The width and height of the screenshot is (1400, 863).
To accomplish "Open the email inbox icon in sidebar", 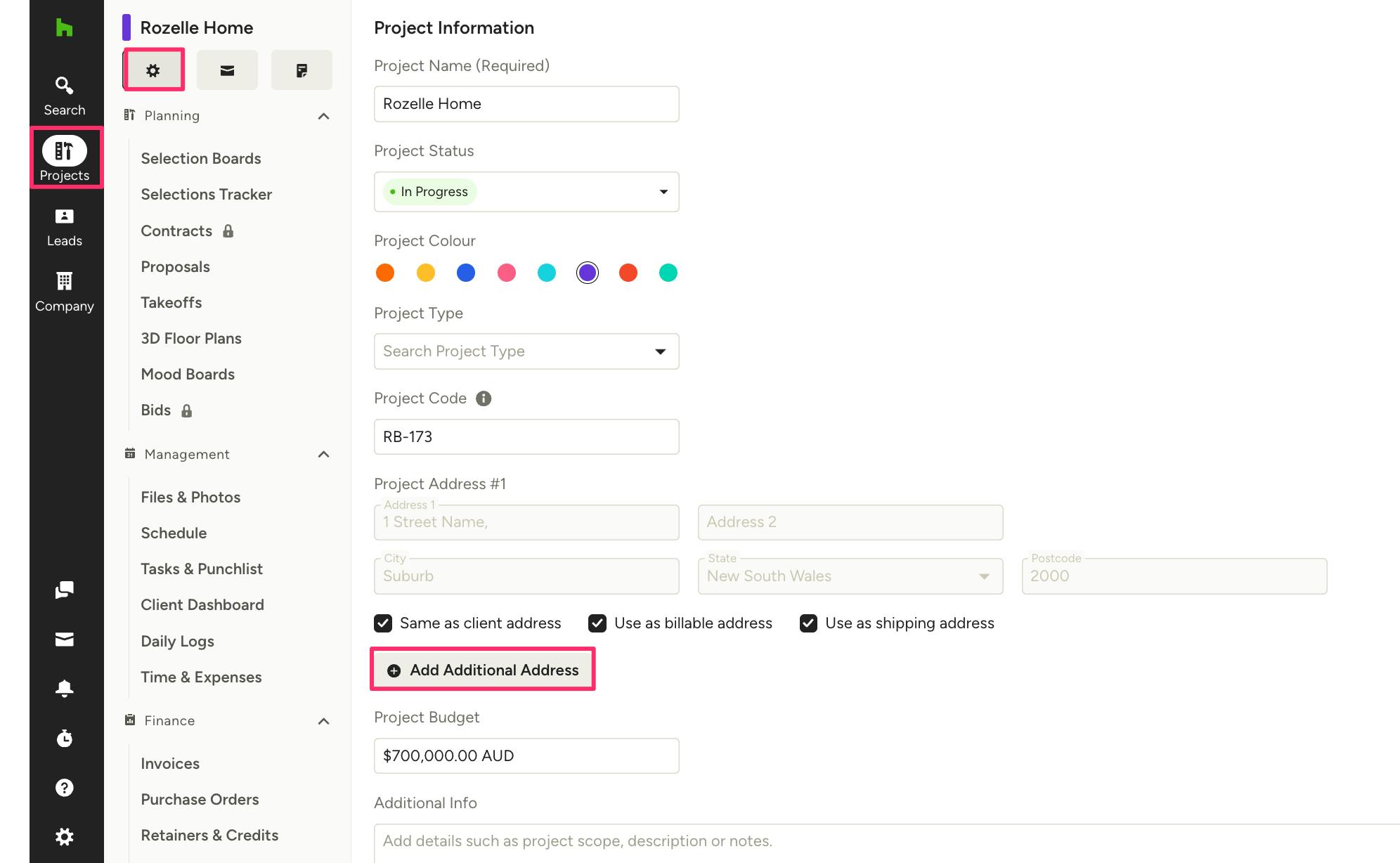I will pyautogui.click(x=64, y=640).
